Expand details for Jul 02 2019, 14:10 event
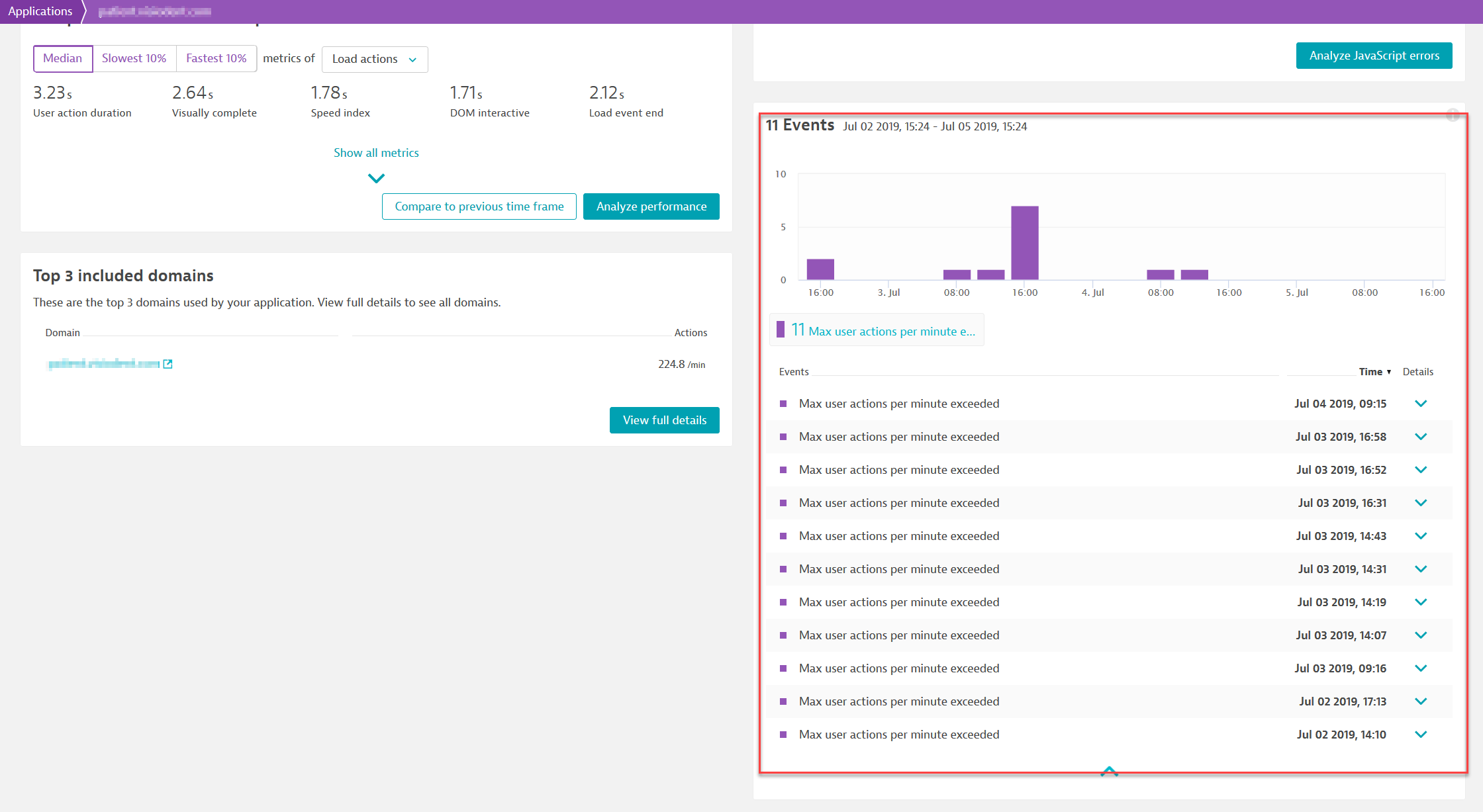Viewport: 1483px width, 812px height. tap(1421, 735)
